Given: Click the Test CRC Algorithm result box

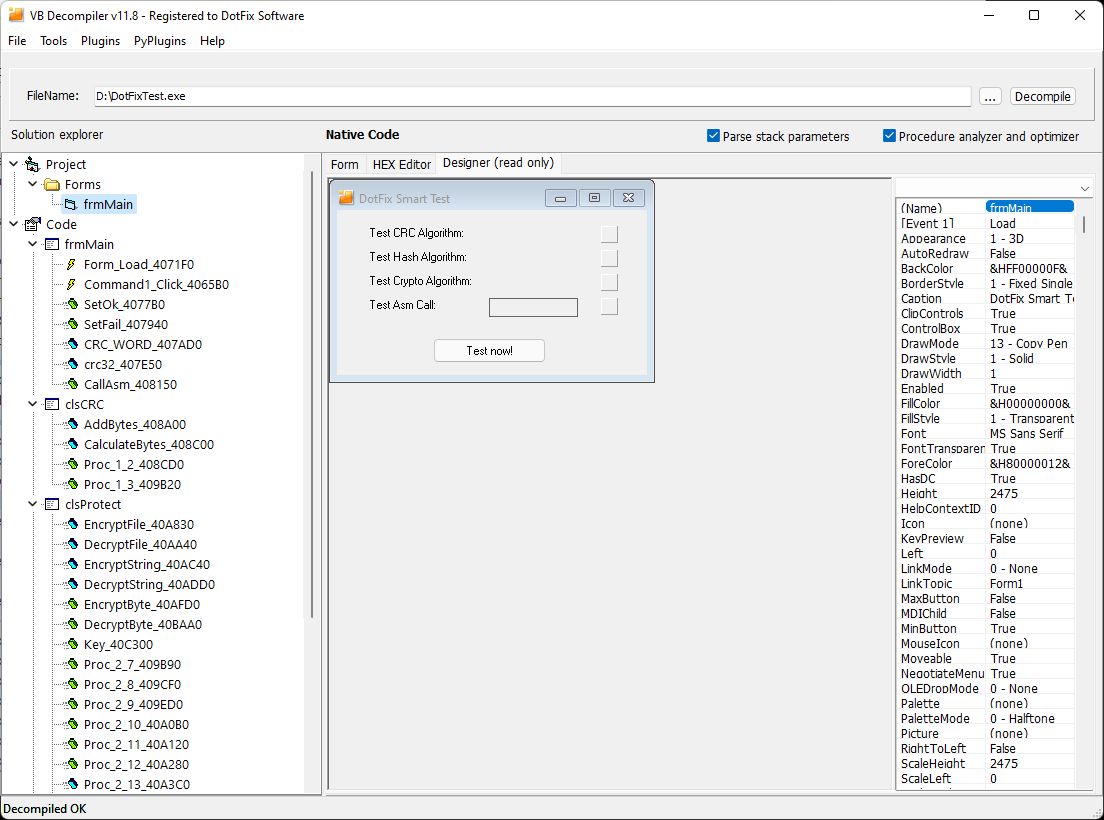Looking at the screenshot, I should coord(609,234).
